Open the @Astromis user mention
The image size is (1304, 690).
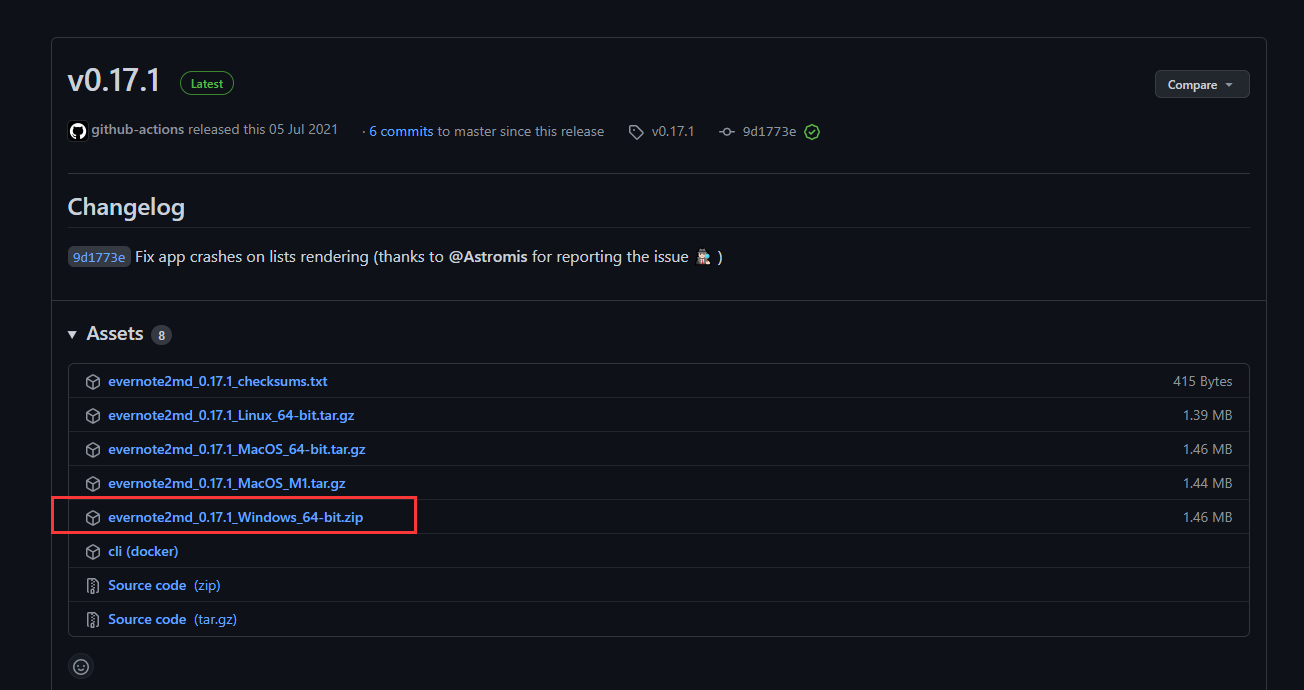point(488,257)
